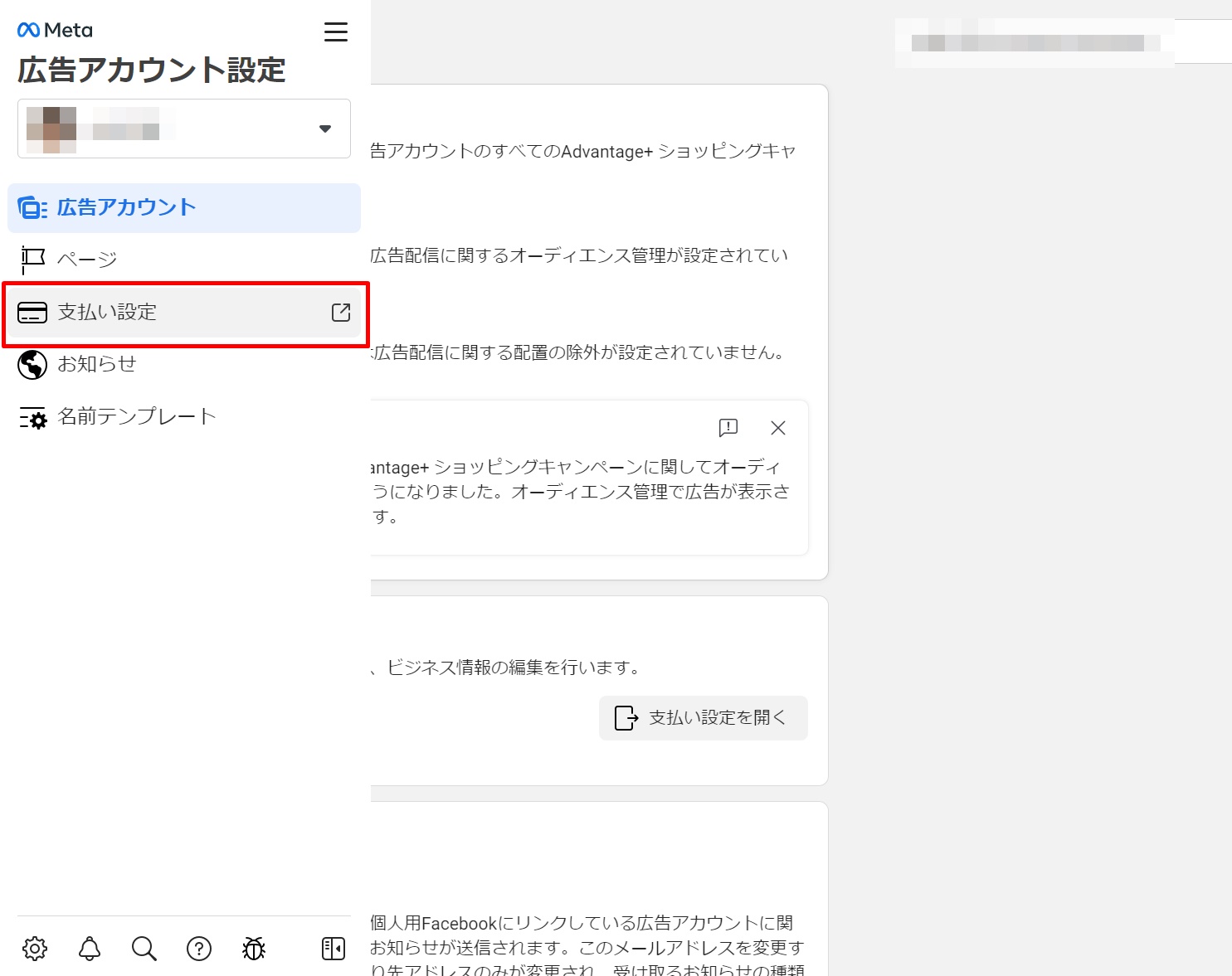The image size is (1232, 976).
Task: Click the credit card icon for 支払い設定
Action: coord(32,313)
